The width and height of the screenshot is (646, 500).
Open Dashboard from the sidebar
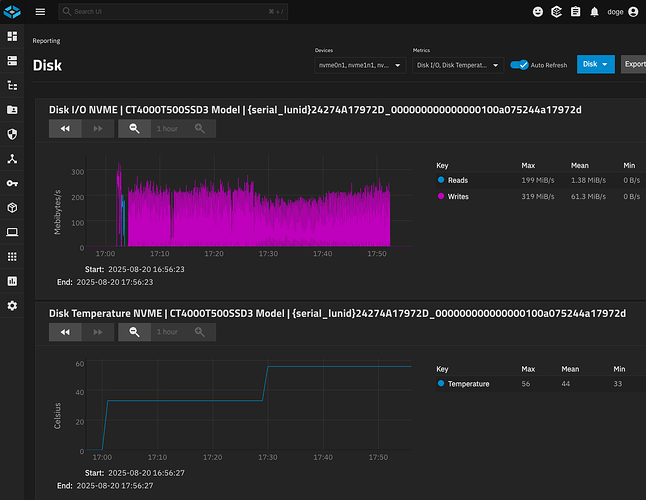click(x=12, y=36)
